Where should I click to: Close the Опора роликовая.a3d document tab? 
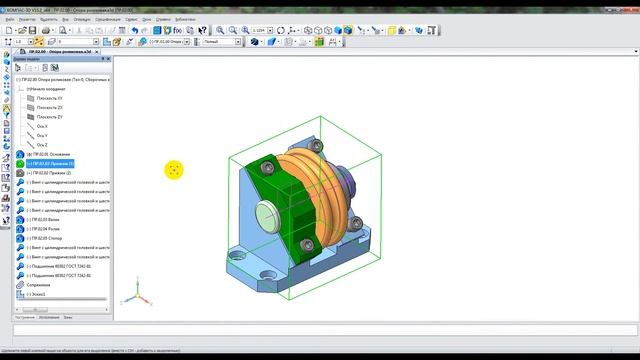tap(97, 52)
